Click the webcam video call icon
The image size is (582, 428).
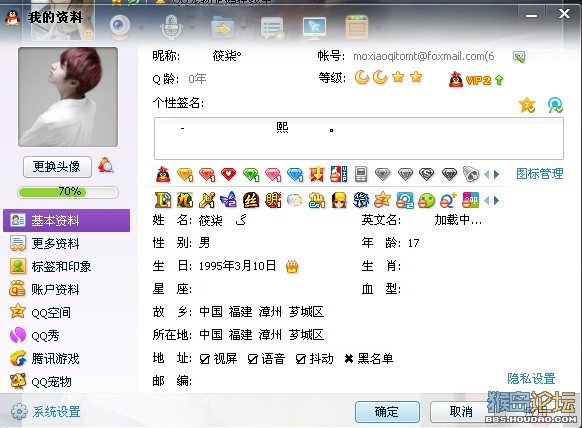point(120,27)
